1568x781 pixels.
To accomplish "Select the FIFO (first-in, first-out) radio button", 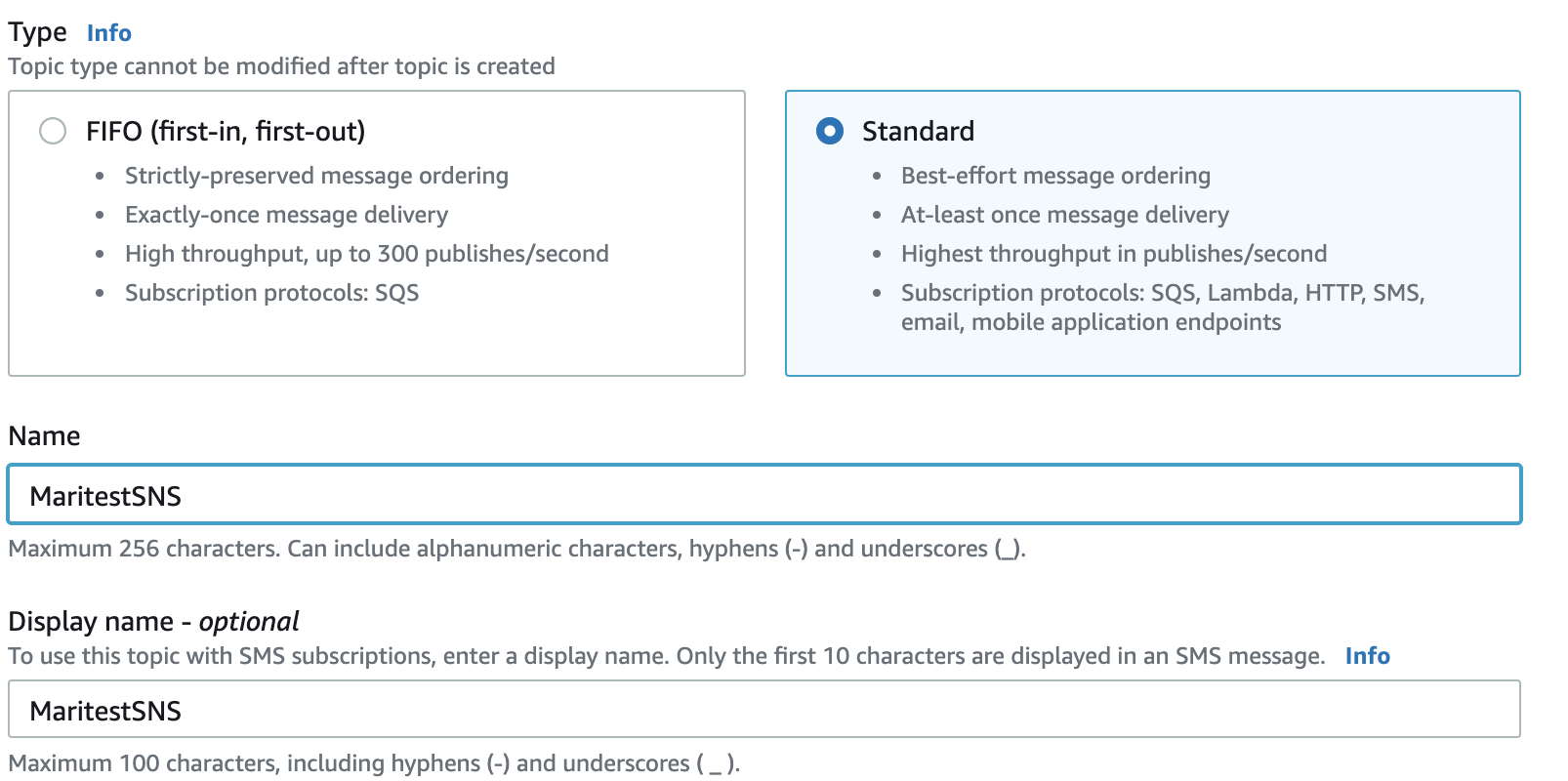I will pos(53,131).
